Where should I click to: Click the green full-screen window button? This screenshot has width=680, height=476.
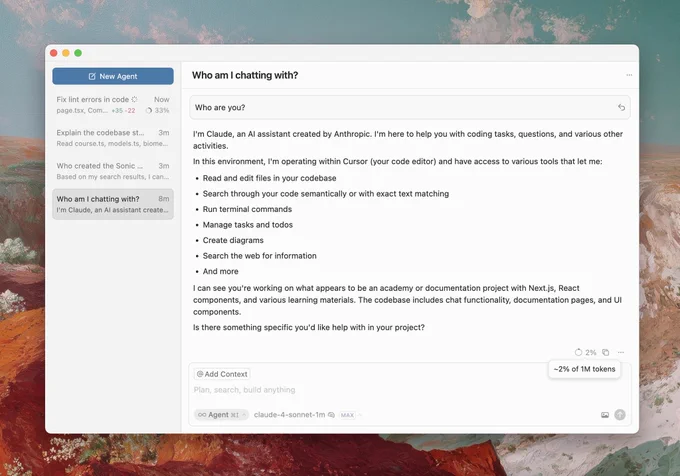point(78,53)
